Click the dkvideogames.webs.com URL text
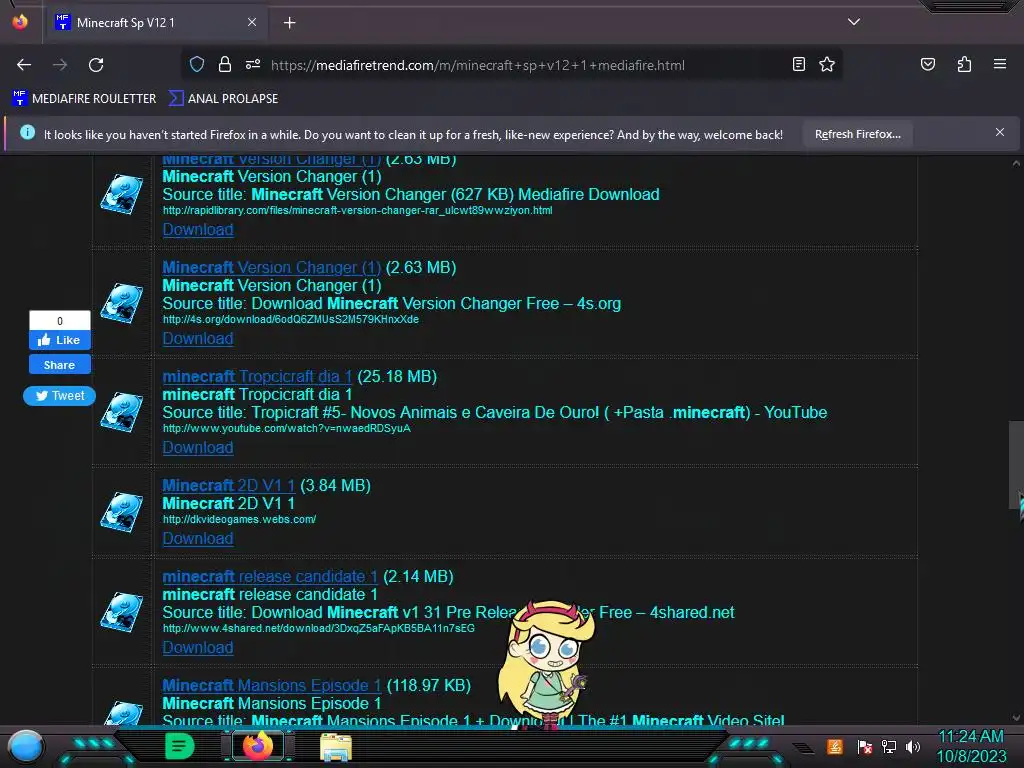The image size is (1024, 768). 239,519
